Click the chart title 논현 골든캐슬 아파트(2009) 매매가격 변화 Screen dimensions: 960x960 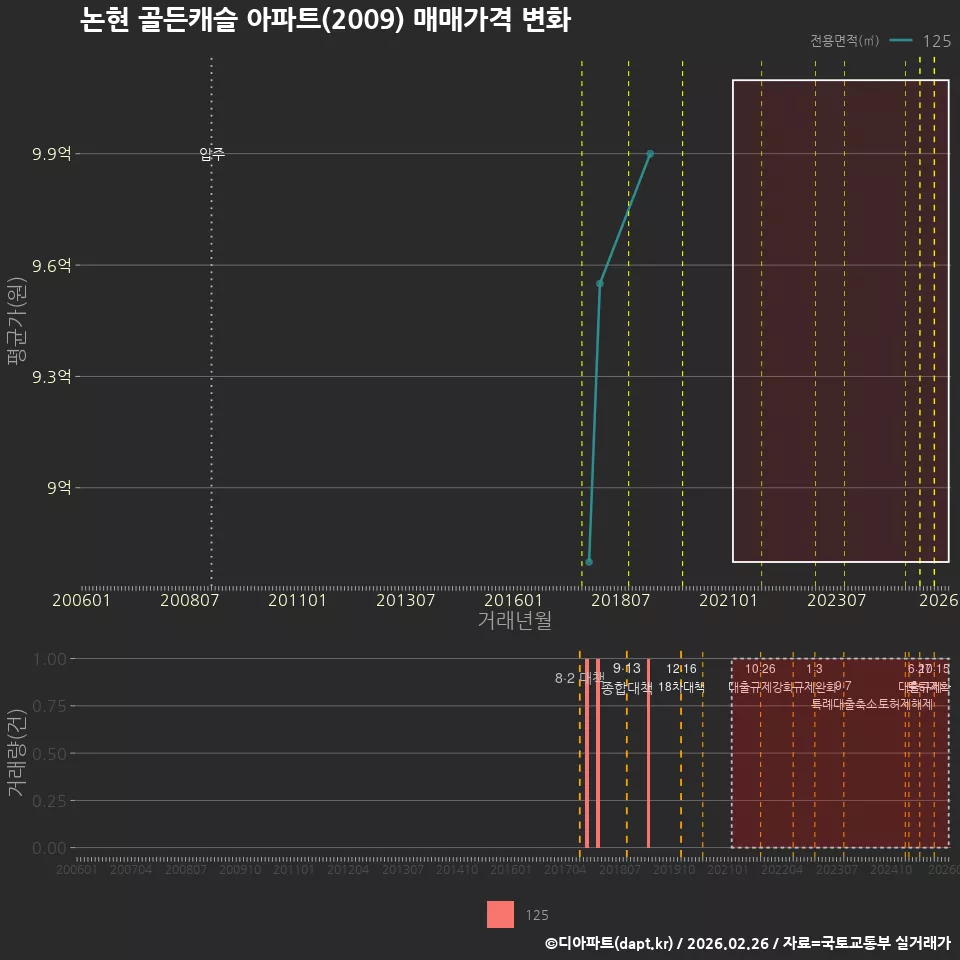click(x=325, y=20)
